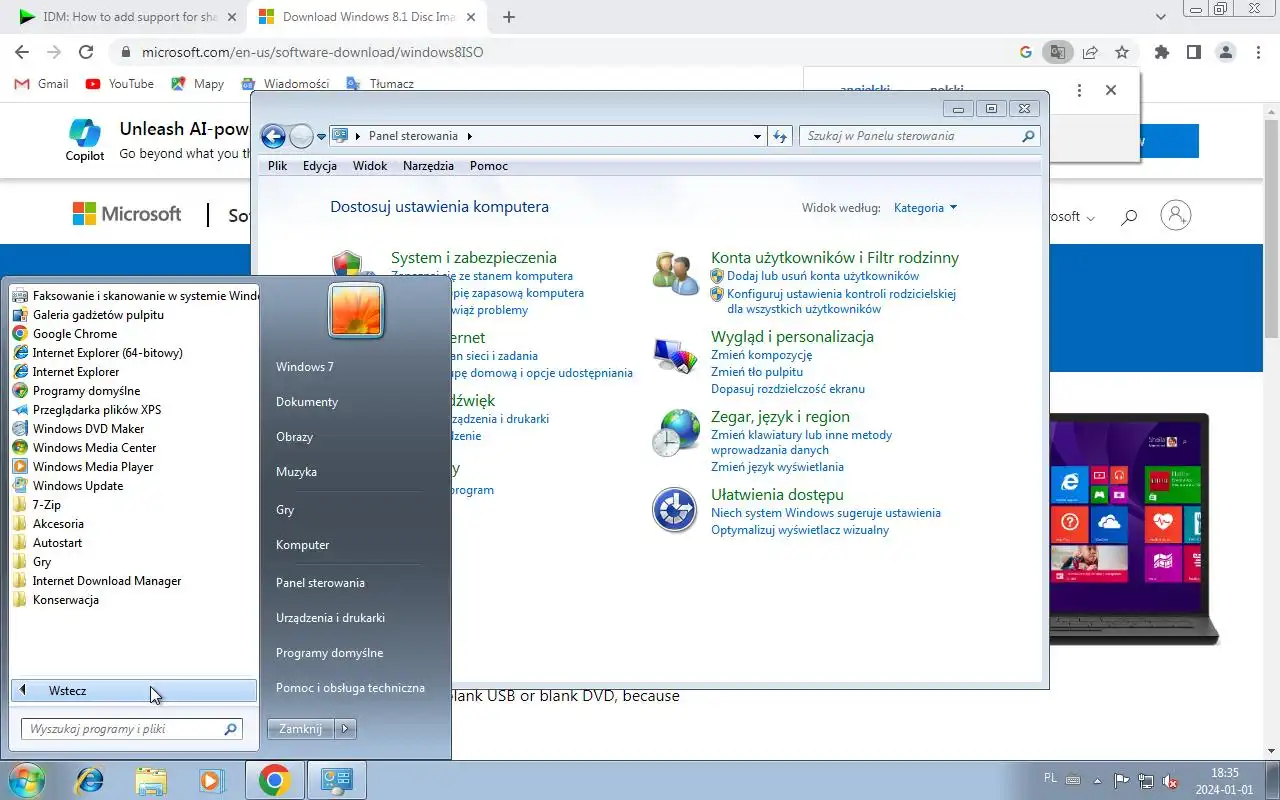The width and height of the screenshot is (1280, 800).
Task: Open Chrome extensions puzzle icon
Action: (1161, 52)
